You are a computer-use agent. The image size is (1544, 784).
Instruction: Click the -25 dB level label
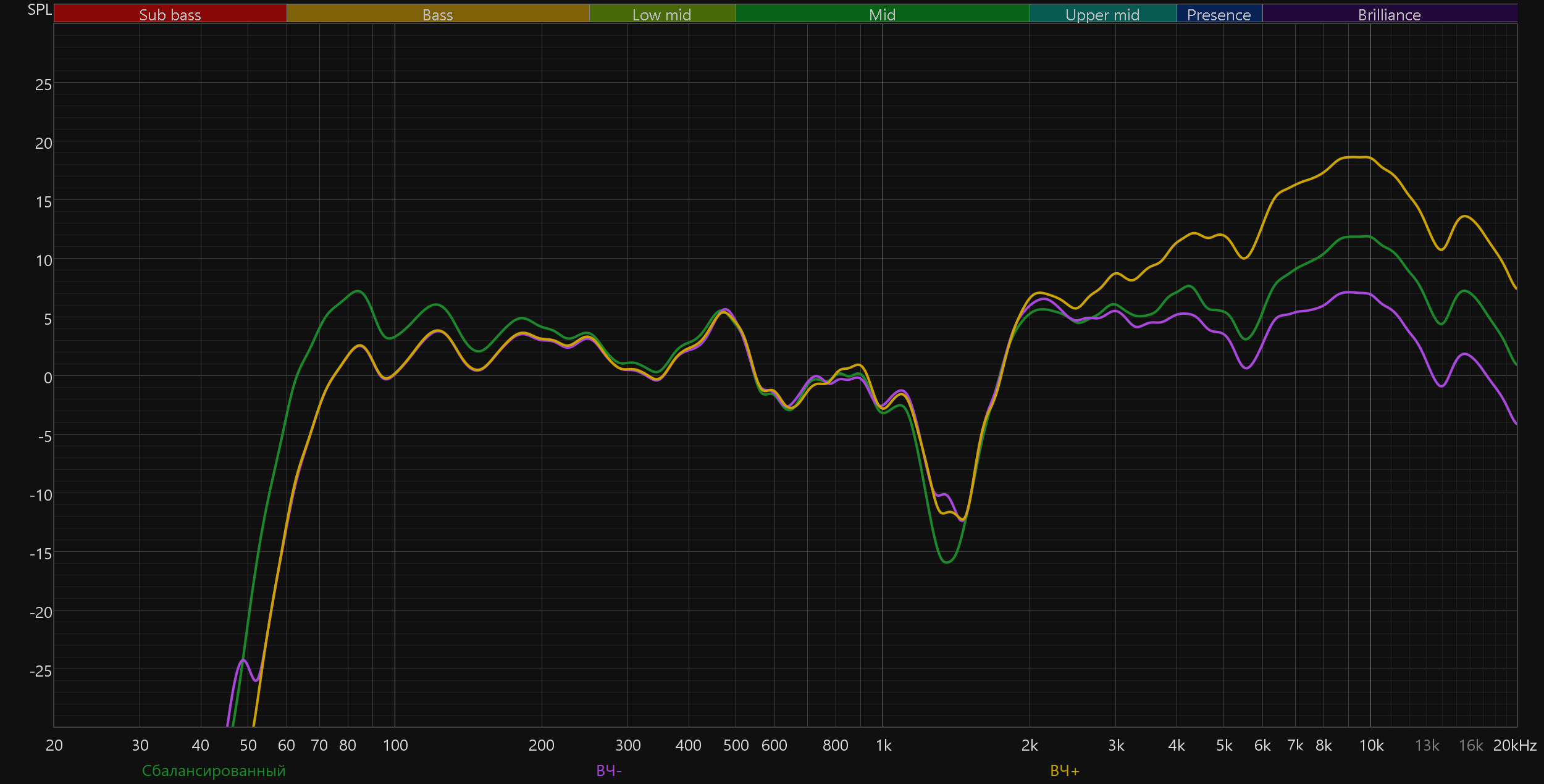pos(41,670)
